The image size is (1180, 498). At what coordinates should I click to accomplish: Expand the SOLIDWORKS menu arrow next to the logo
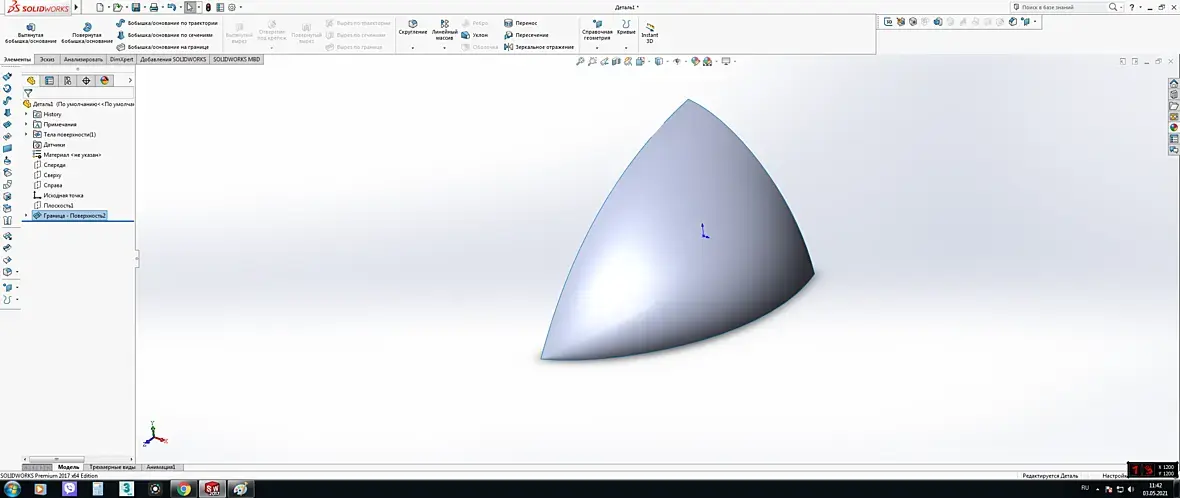76,8
